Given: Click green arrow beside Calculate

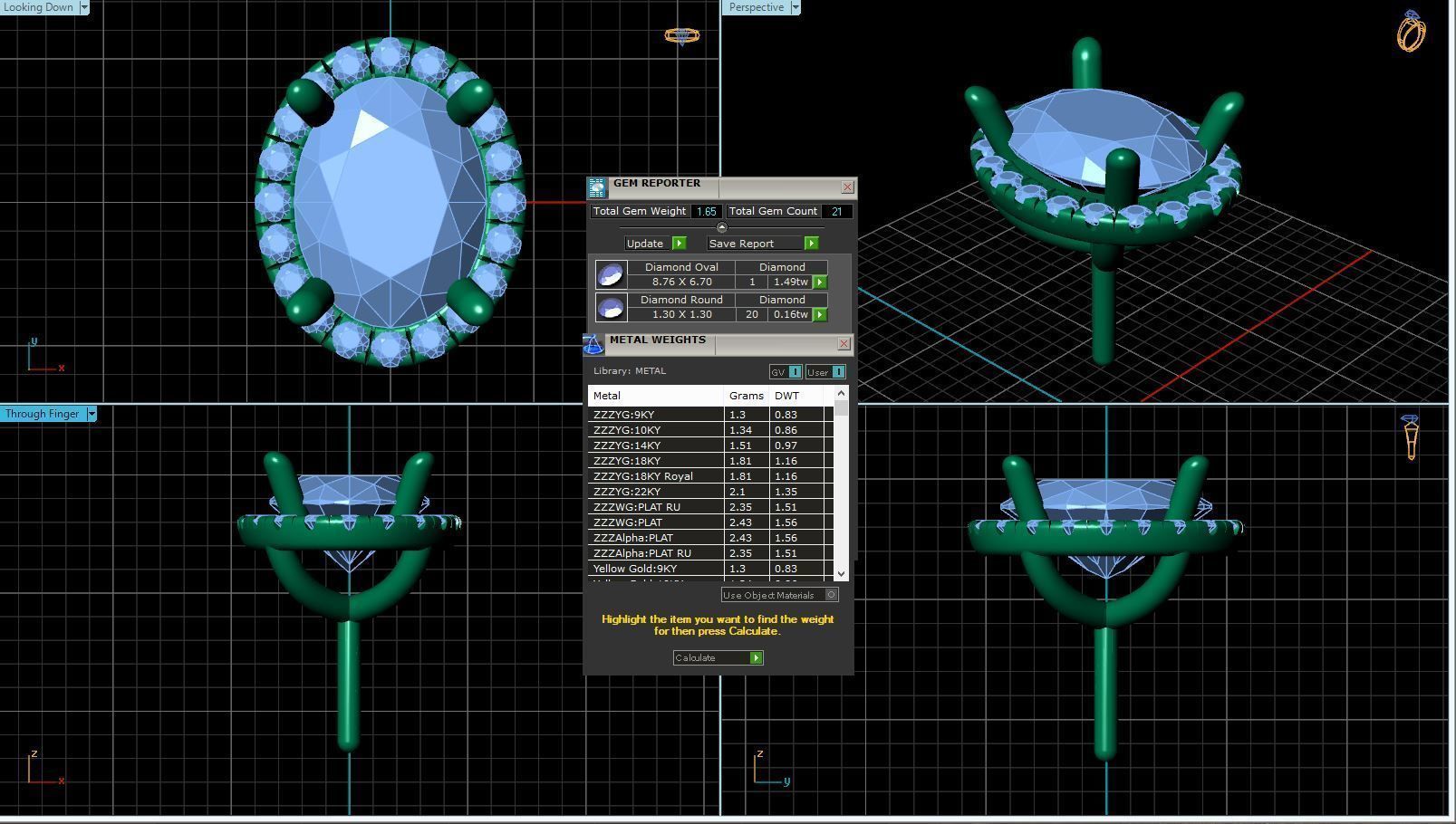Looking at the screenshot, I should coord(757,658).
